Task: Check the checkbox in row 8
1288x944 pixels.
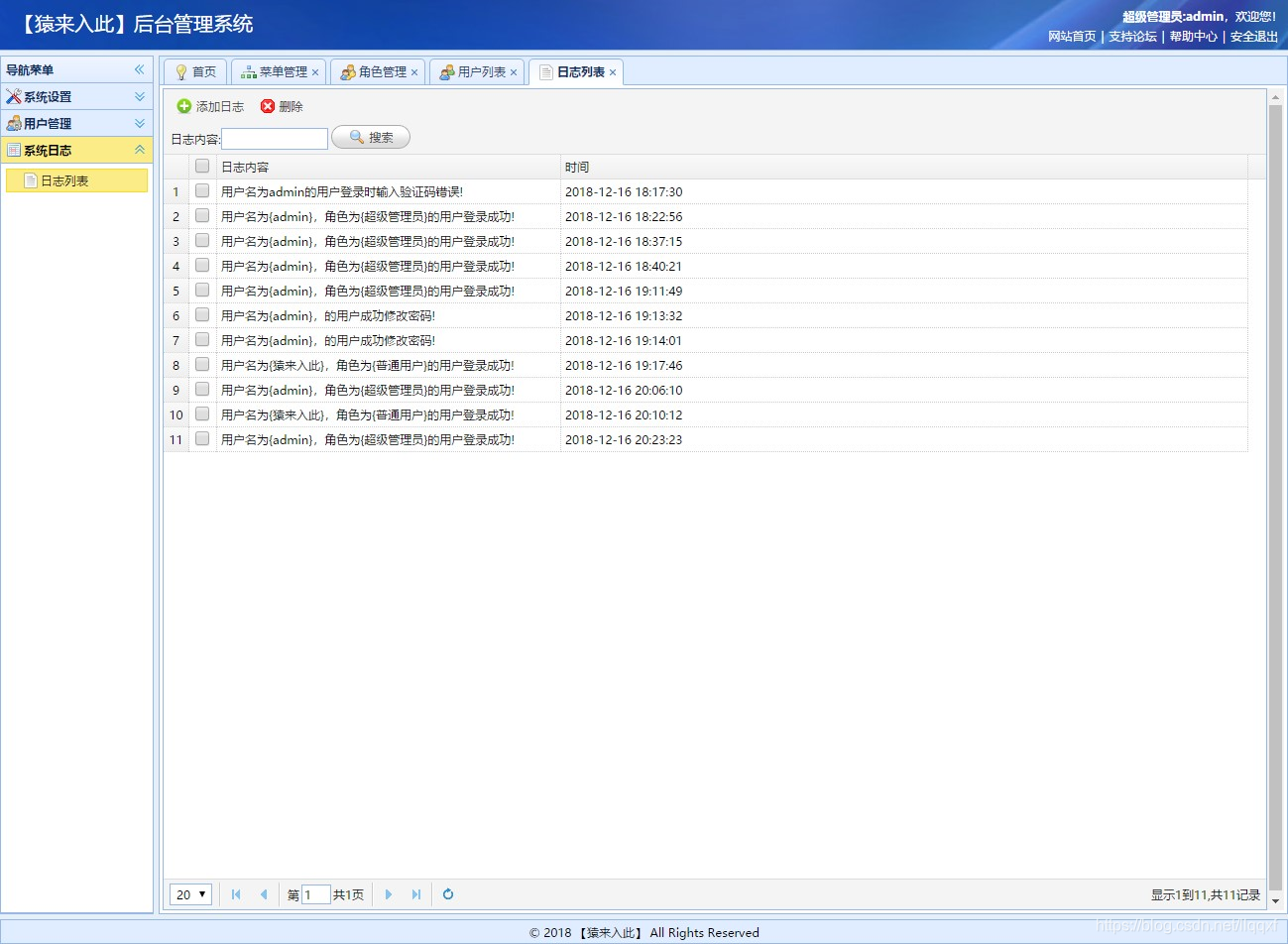Action: coord(202,364)
